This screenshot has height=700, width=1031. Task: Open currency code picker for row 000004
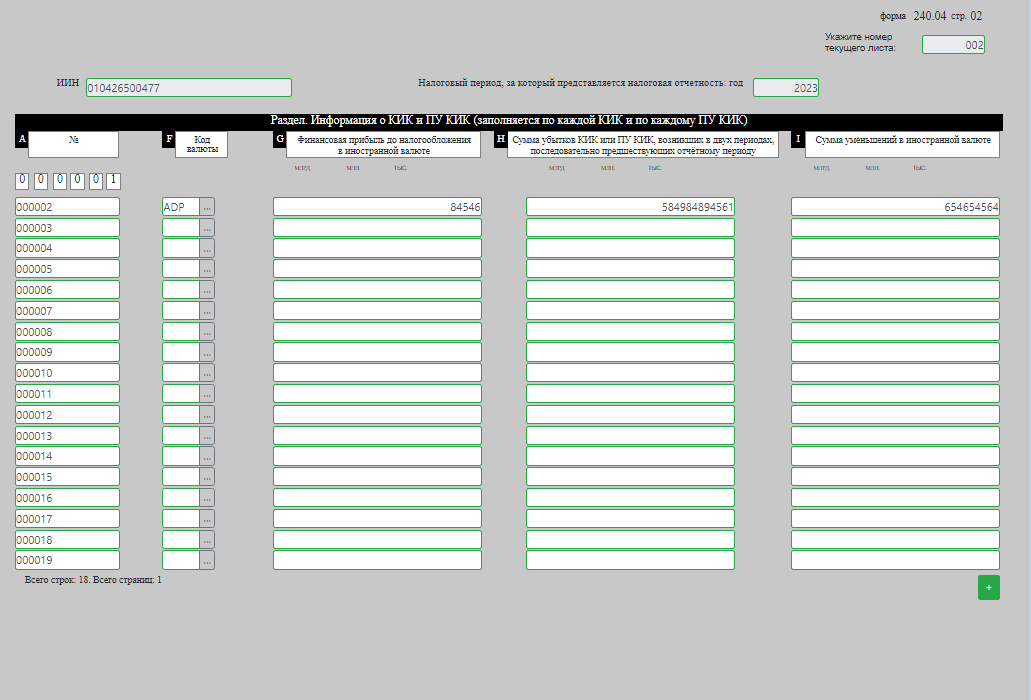tap(206, 248)
